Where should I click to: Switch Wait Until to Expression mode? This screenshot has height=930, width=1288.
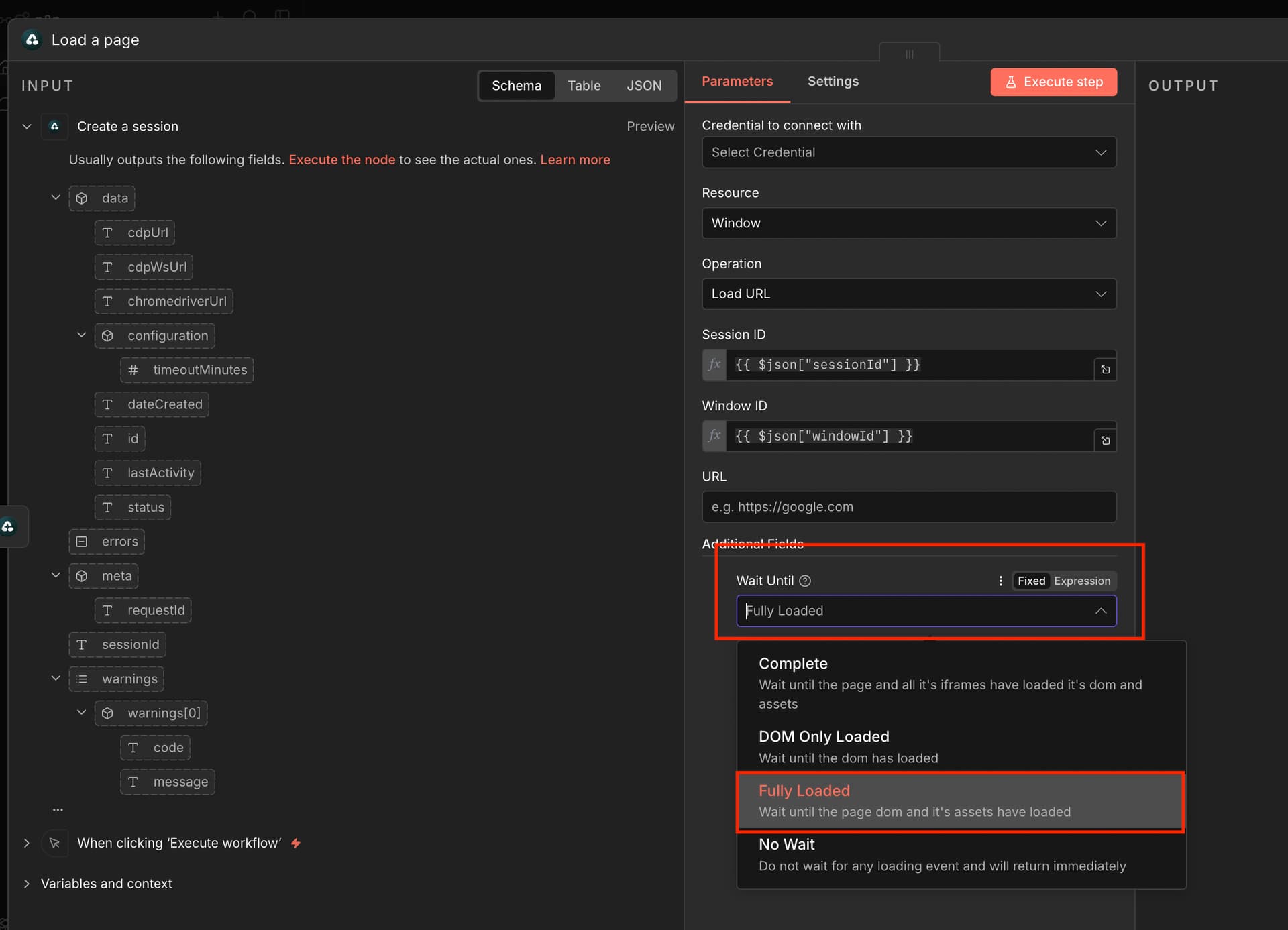click(x=1081, y=581)
